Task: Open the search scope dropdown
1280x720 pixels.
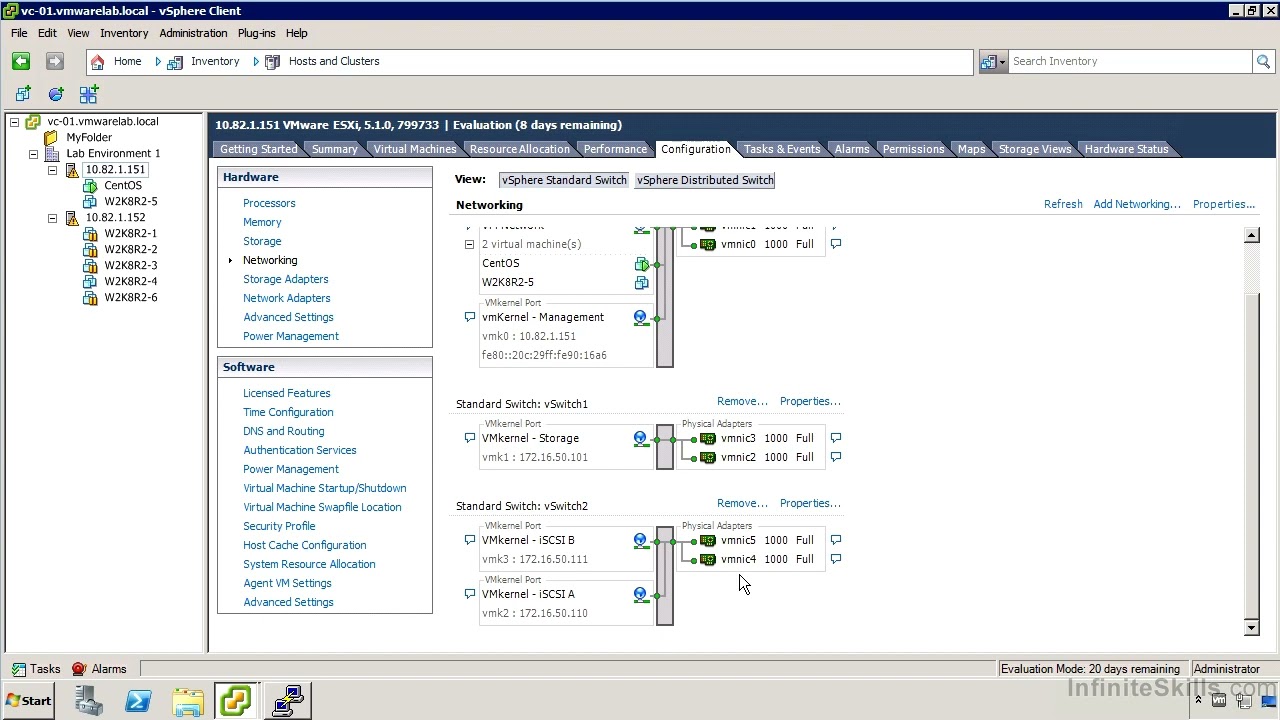Action: coord(992,62)
